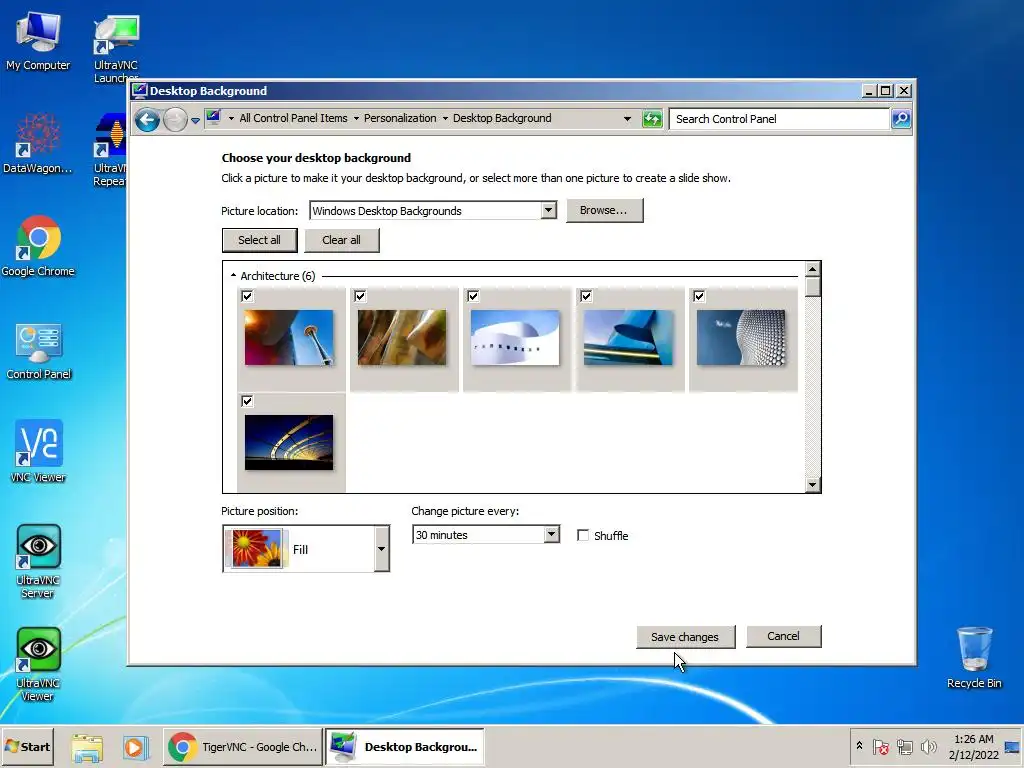Open DataWagon desktop shortcut
Viewport: 1024px width, 768px height.
click(x=37, y=144)
